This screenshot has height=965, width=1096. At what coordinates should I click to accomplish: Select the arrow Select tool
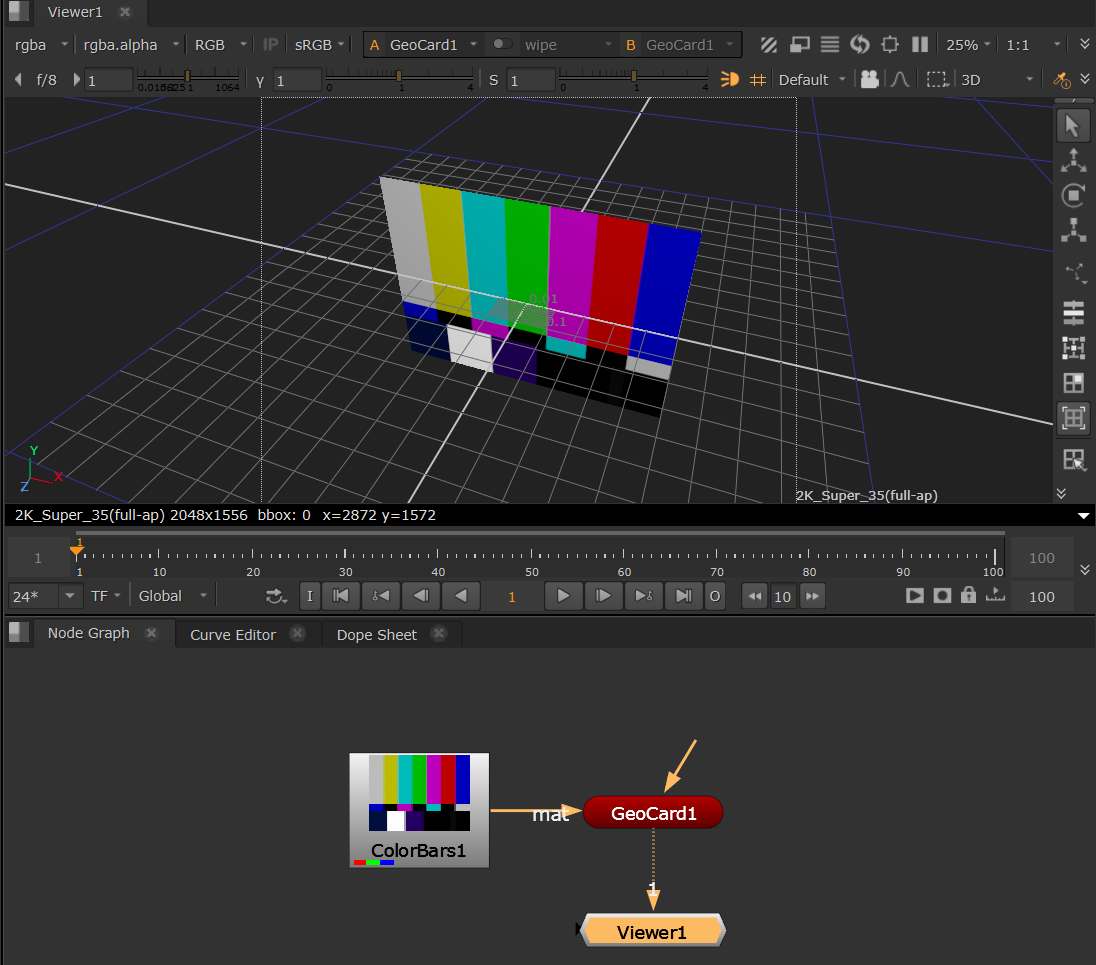coord(1073,125)
